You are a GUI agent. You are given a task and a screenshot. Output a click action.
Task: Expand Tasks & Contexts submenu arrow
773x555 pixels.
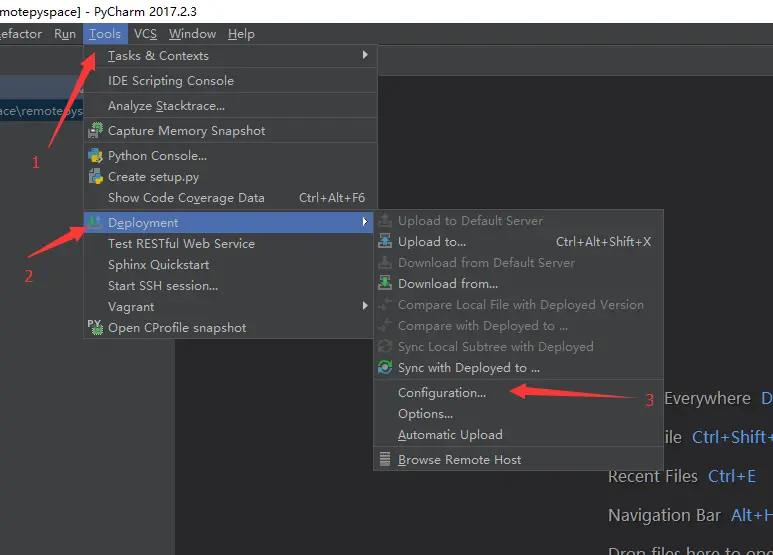(x=365, y=55)
